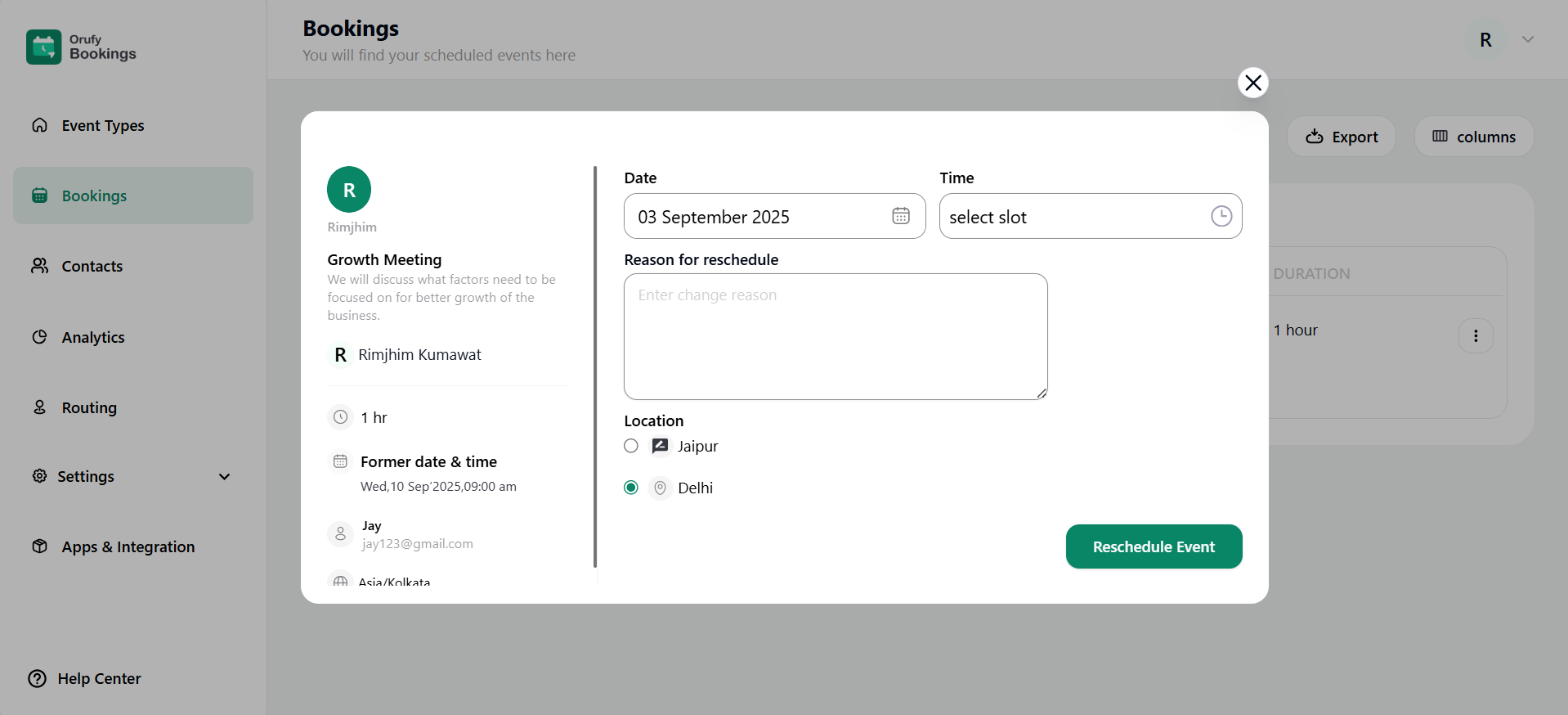
Task: Click the Orufy Bookings logo icon
Action: (43, 47)
